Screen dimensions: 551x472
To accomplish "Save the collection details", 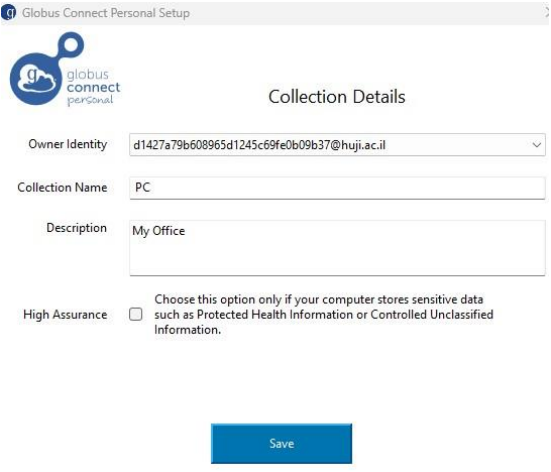I will tap(281, 444).
